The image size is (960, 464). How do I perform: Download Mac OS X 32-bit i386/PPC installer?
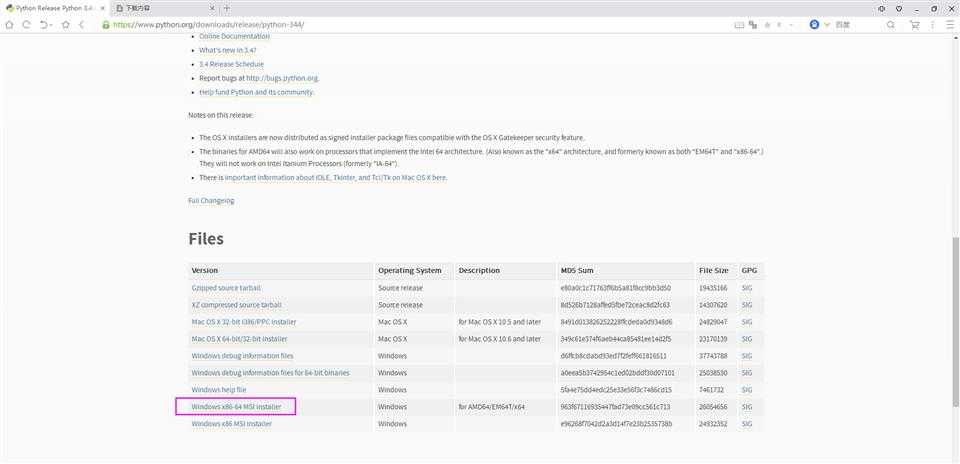(x=244, y=322)
